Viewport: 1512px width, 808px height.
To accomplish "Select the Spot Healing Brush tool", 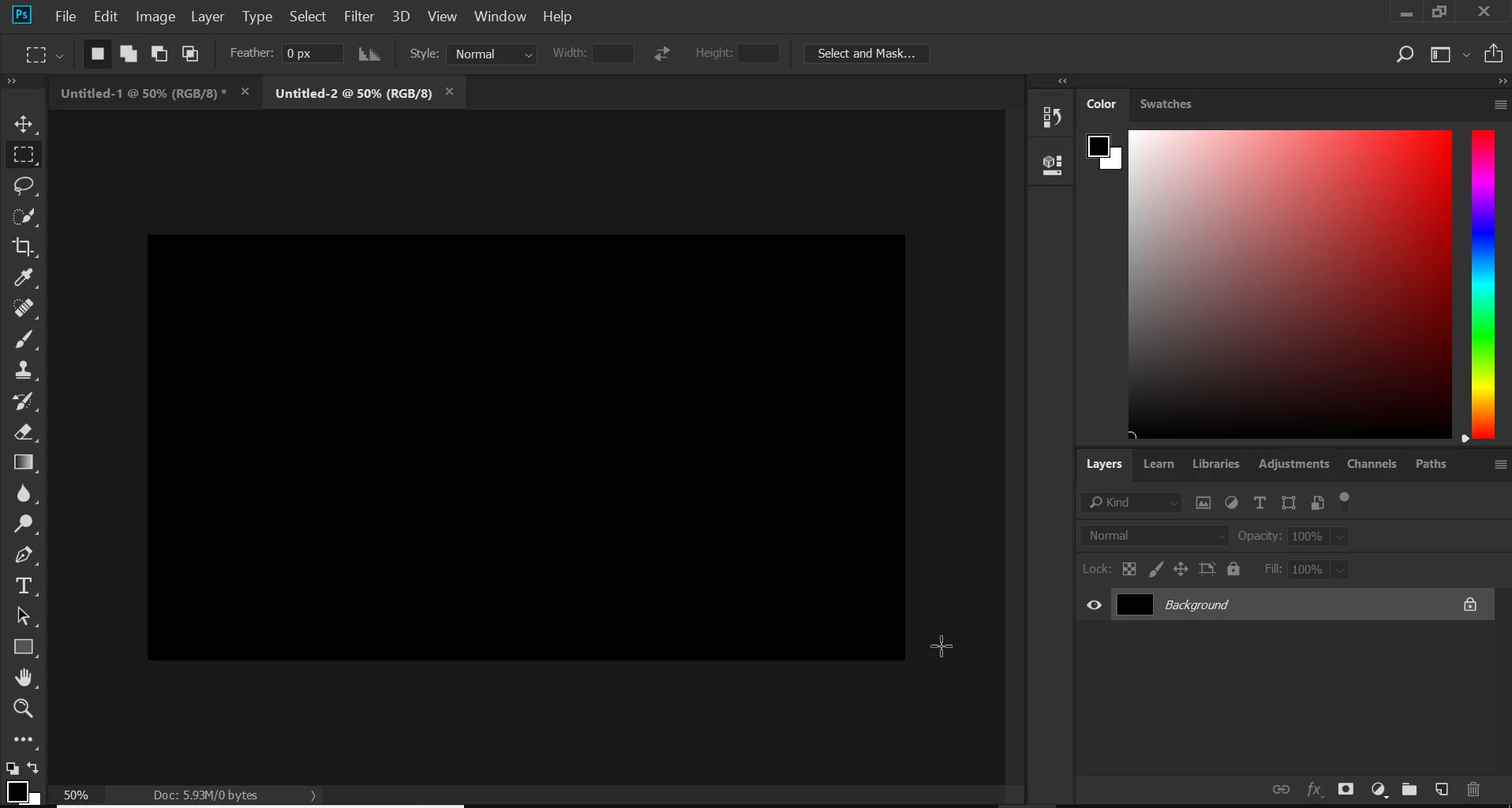I will (24, 309).
